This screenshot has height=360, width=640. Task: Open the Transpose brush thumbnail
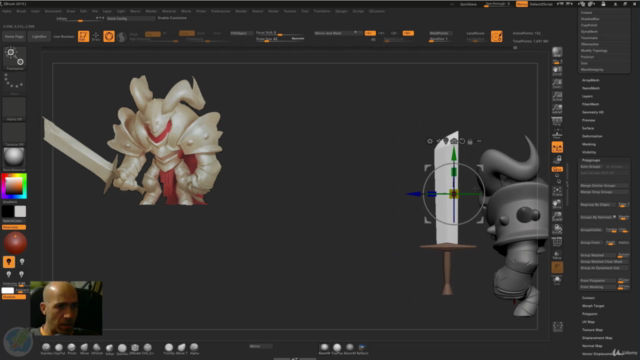point(14,58)
